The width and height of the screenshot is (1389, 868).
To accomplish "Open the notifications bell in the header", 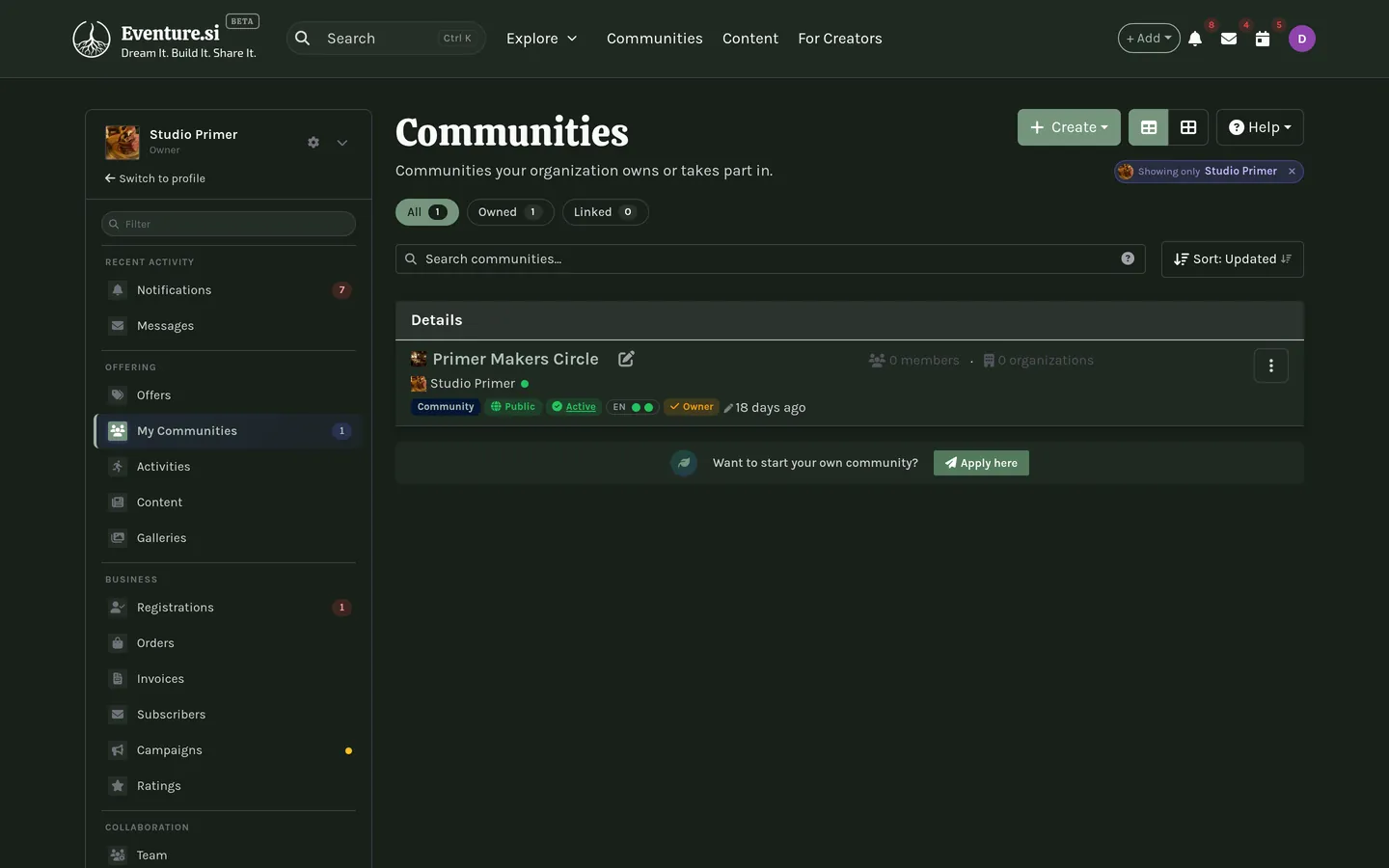I will 1195,39.
